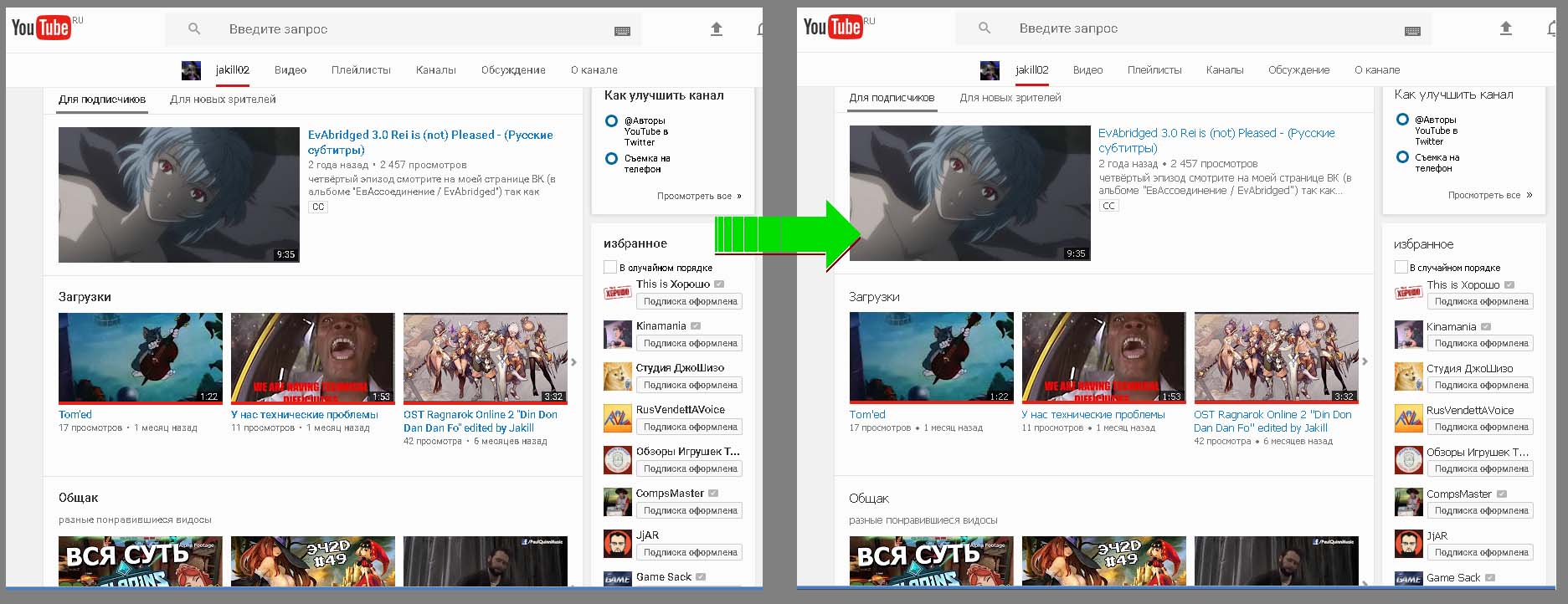Open the Студия ДжоШизо doge icon in the right copy

pos(1409,377)
